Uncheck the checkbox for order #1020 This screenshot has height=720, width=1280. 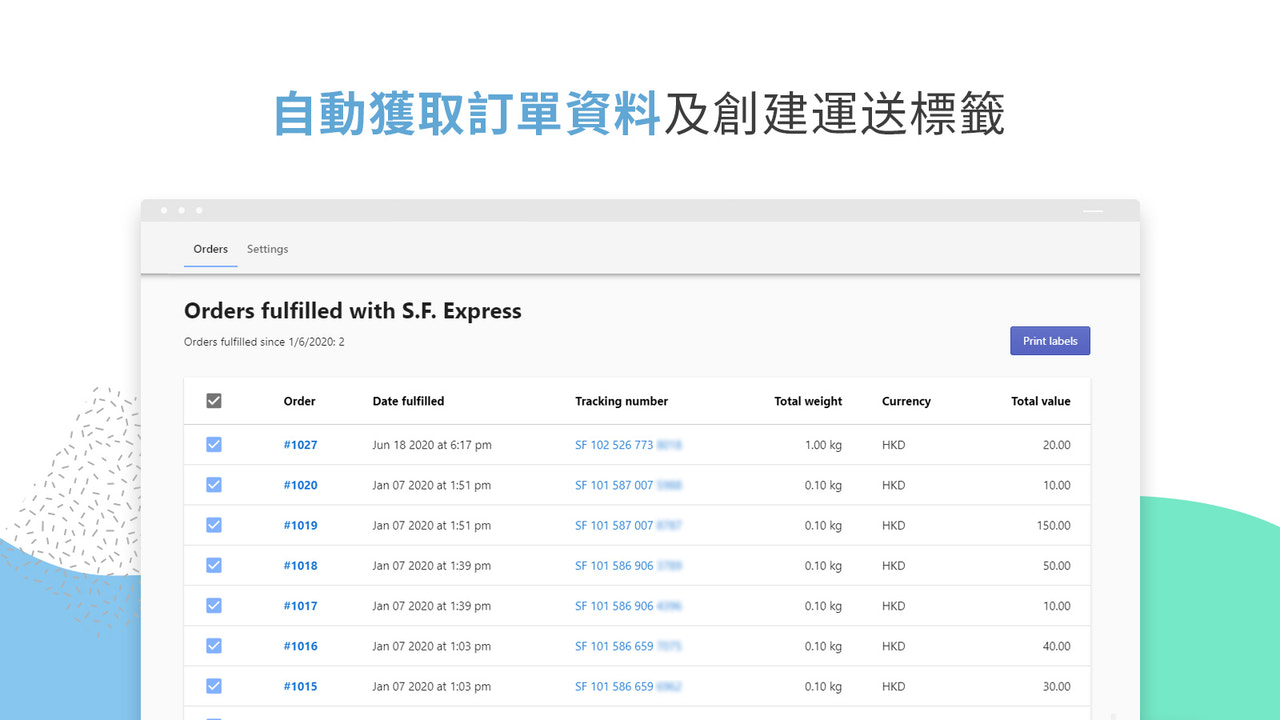214,485
